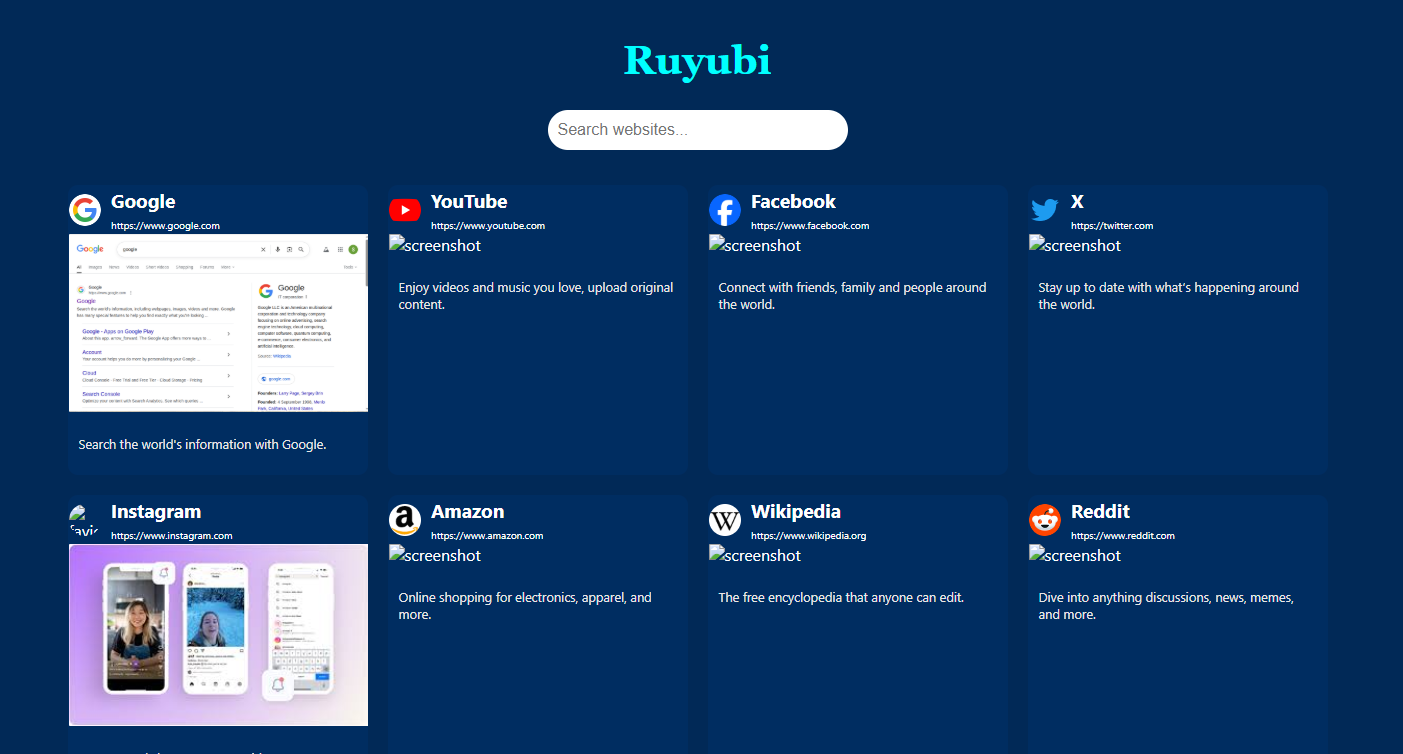Viewport: 1403px width, 754px height.
Task: Click the https://www.facebook.com URL
Action: tap(810, 226)
